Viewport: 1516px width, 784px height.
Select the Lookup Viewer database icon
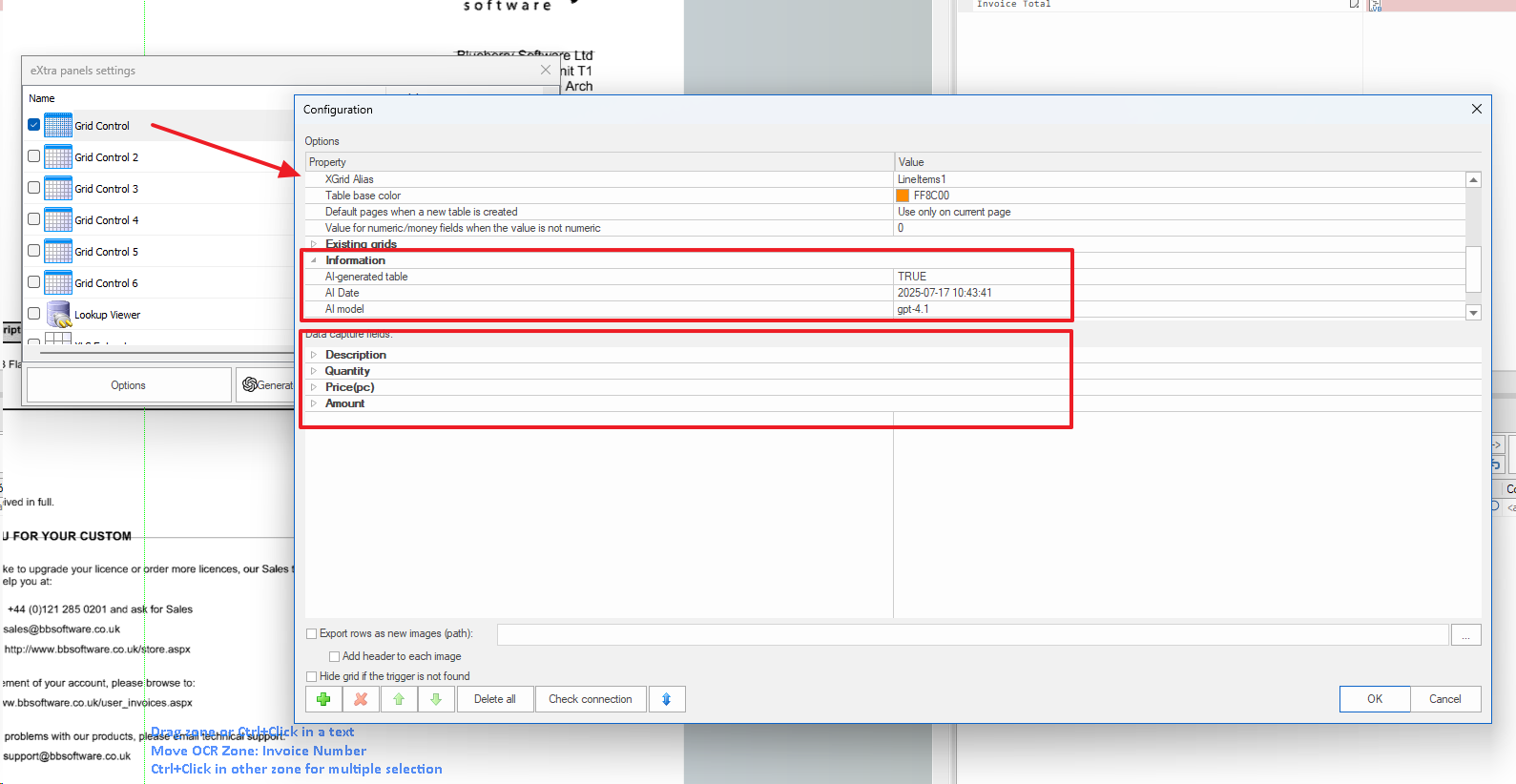(58, 314)
